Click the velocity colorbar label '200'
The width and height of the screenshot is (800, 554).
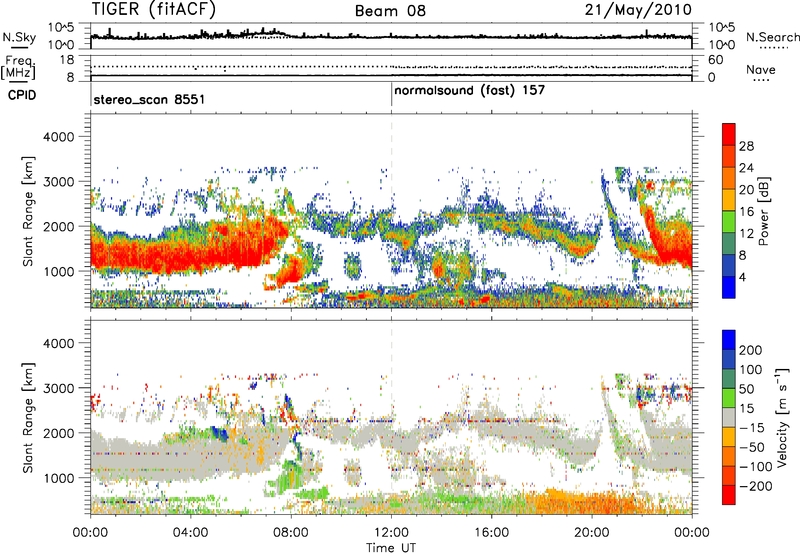[751, 350]
